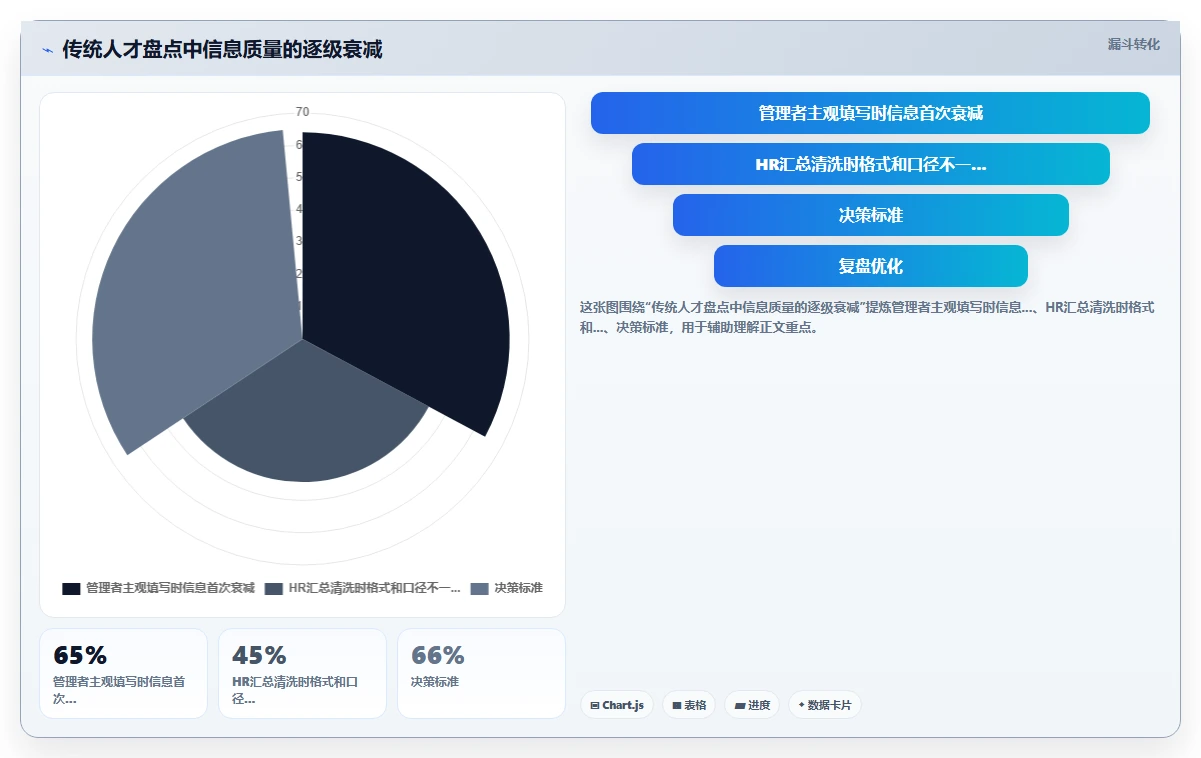Click the Chart.js tag icon
Image resolution: width=1201 pixels, height=758 pixels.
point(595,705)
